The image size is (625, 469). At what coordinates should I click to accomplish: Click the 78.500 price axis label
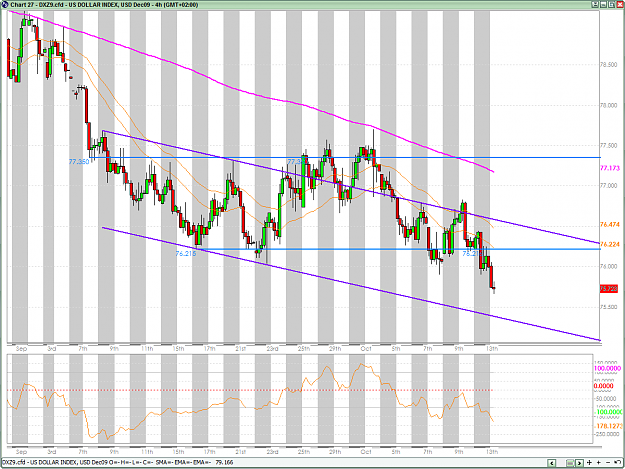(609, 65)
